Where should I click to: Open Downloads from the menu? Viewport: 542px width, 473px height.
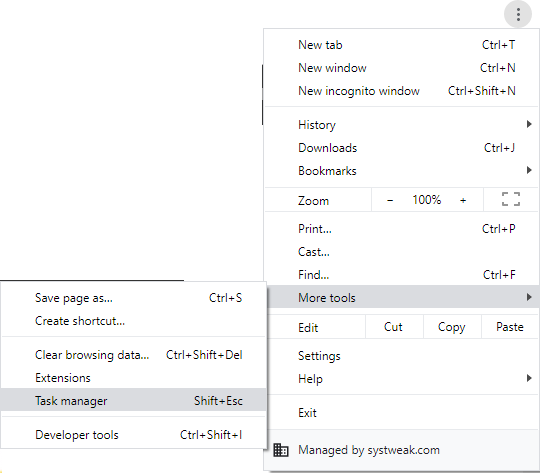(401, 148)
